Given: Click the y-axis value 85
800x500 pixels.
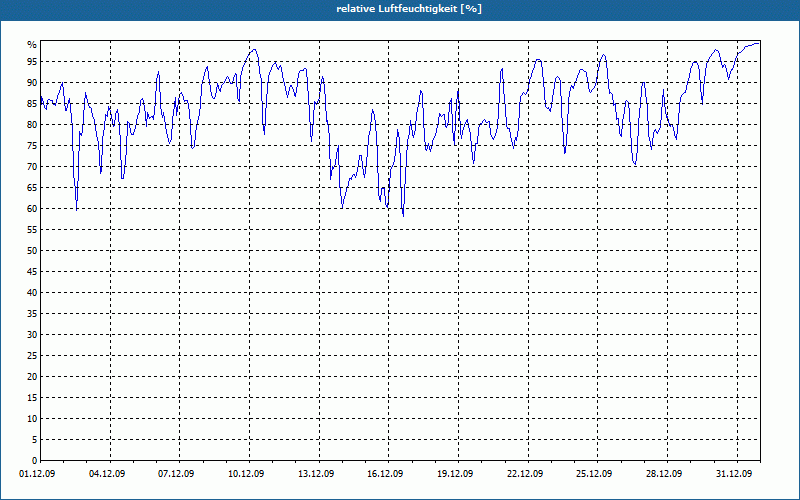Looking at the screenshot, I should click(32, 104).
